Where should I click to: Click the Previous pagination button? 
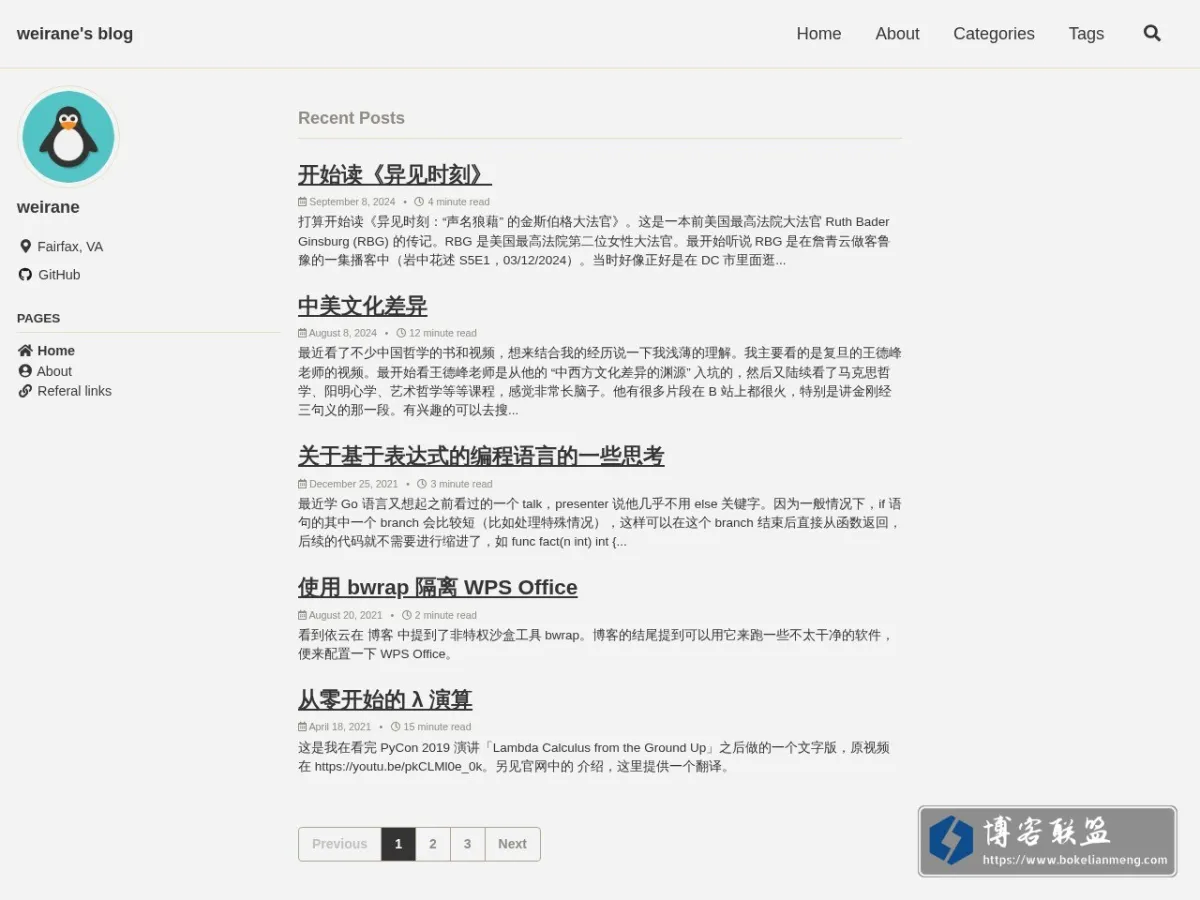340,844
